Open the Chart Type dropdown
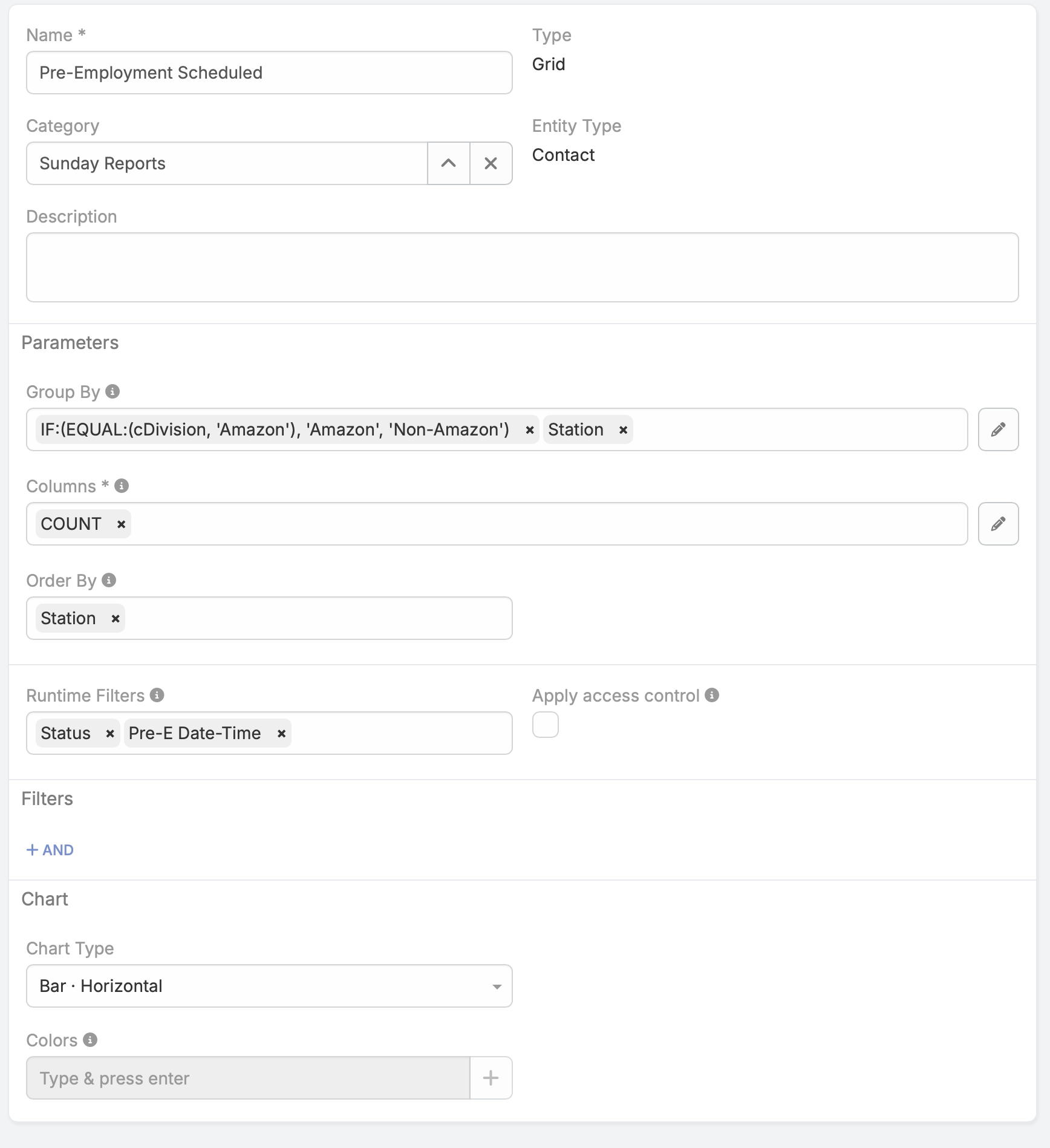Screen dimensions: 1050x1148 click(269, 986)
